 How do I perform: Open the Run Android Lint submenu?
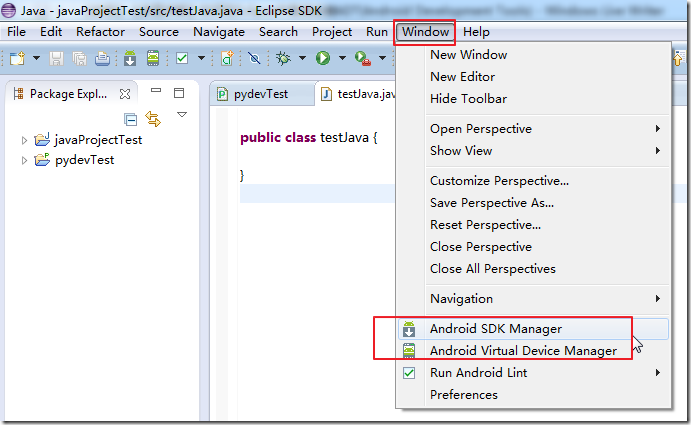(x=534, y=373)
